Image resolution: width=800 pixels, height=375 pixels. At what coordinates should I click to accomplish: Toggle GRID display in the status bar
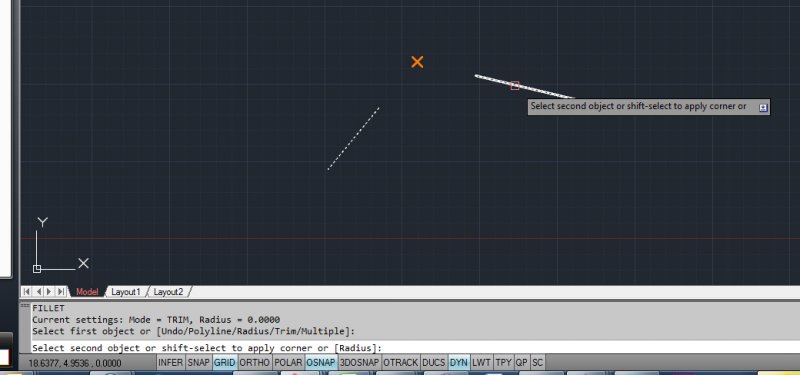point(224,363)
